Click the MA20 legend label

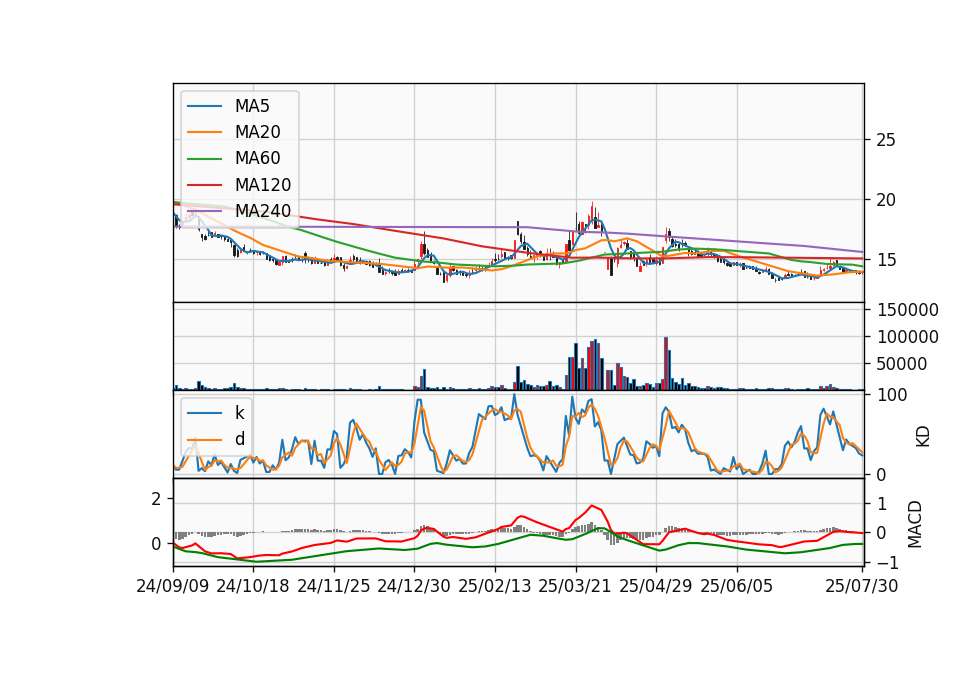coord(257,132)
